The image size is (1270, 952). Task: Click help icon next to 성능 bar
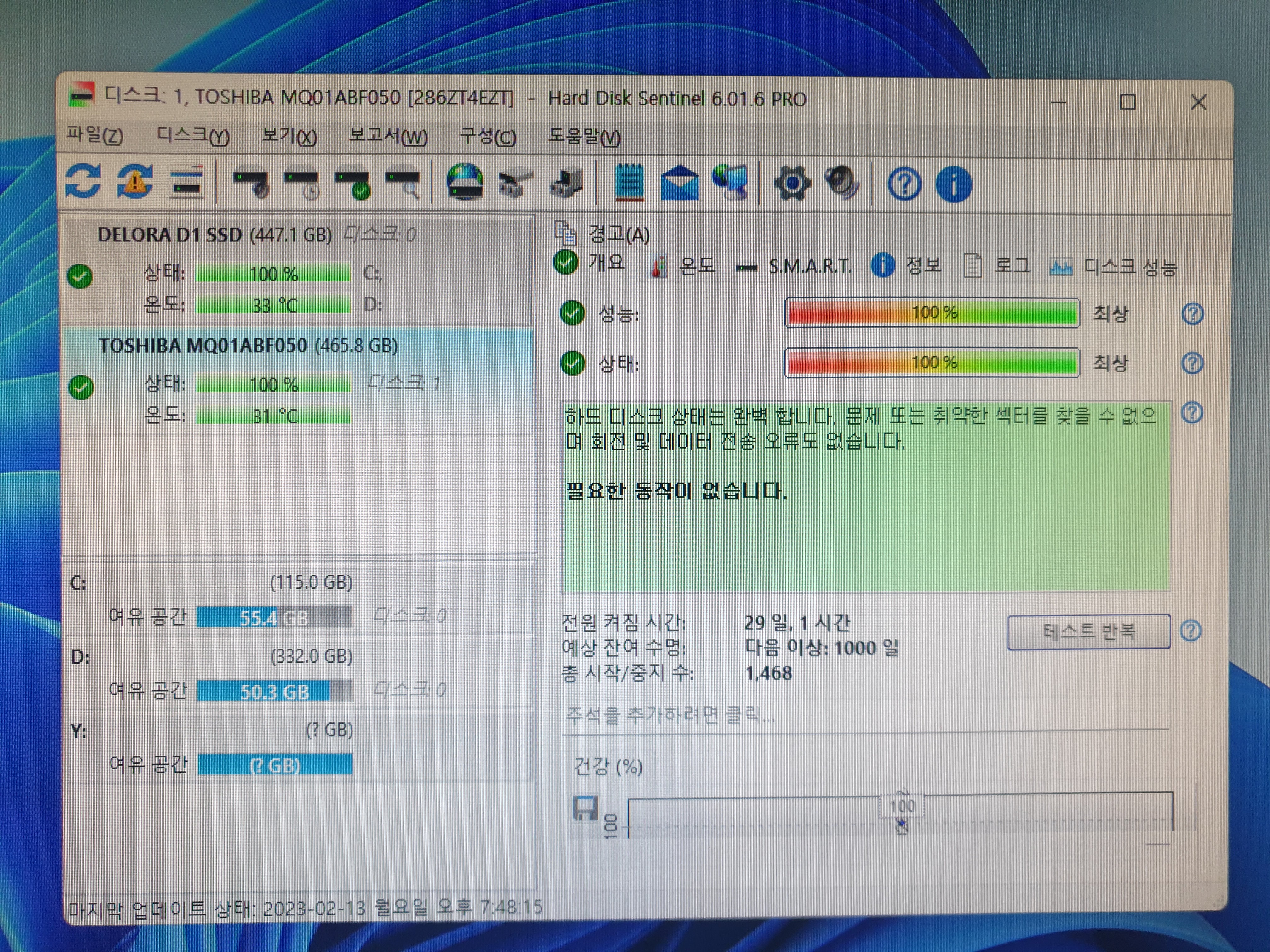pyautogui.click(x=1193, y=314)
